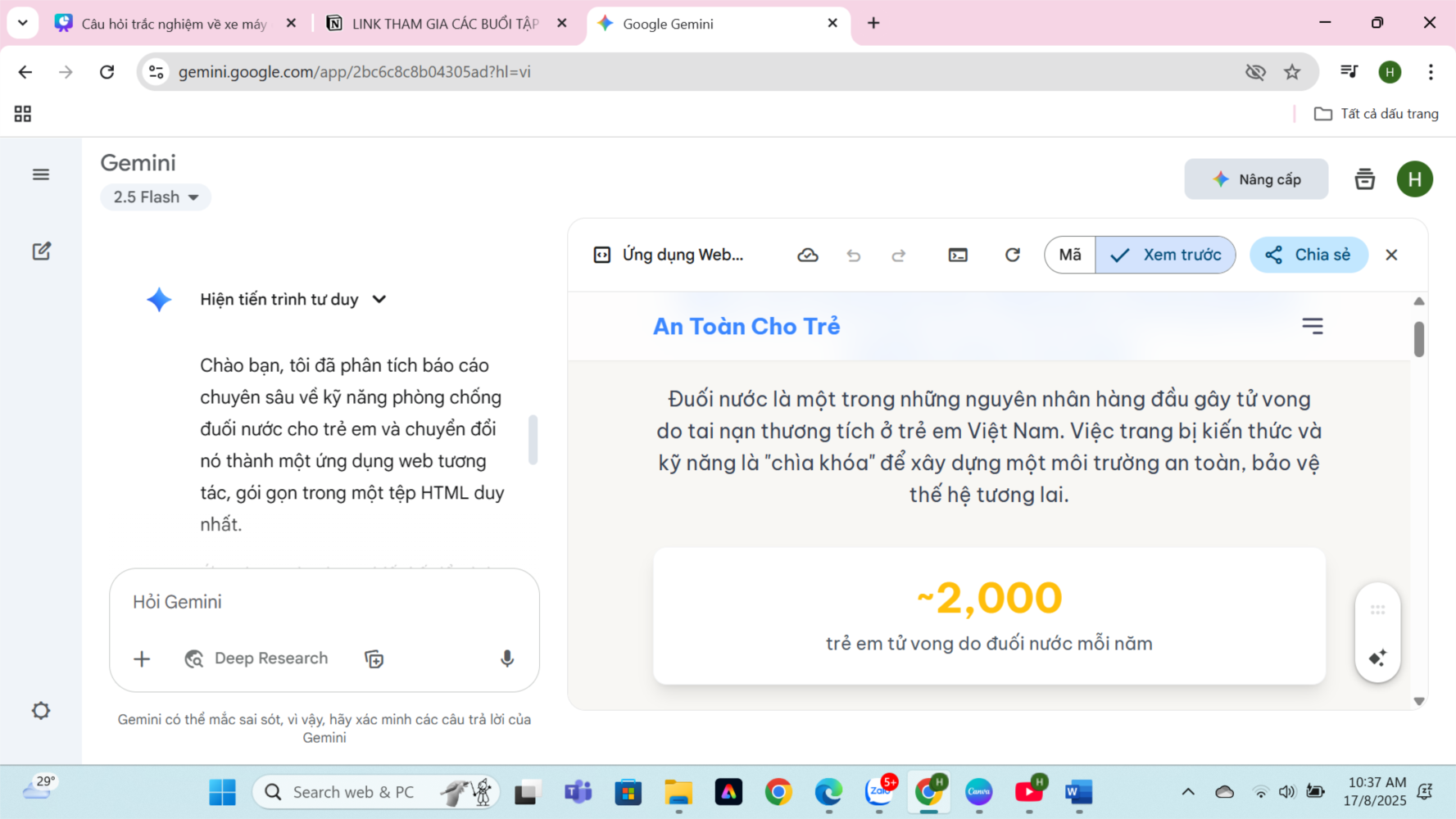The width and height of the screenshot is (1456, 819).
Task: Click the new chat edit icon
Action: point(42,251)
